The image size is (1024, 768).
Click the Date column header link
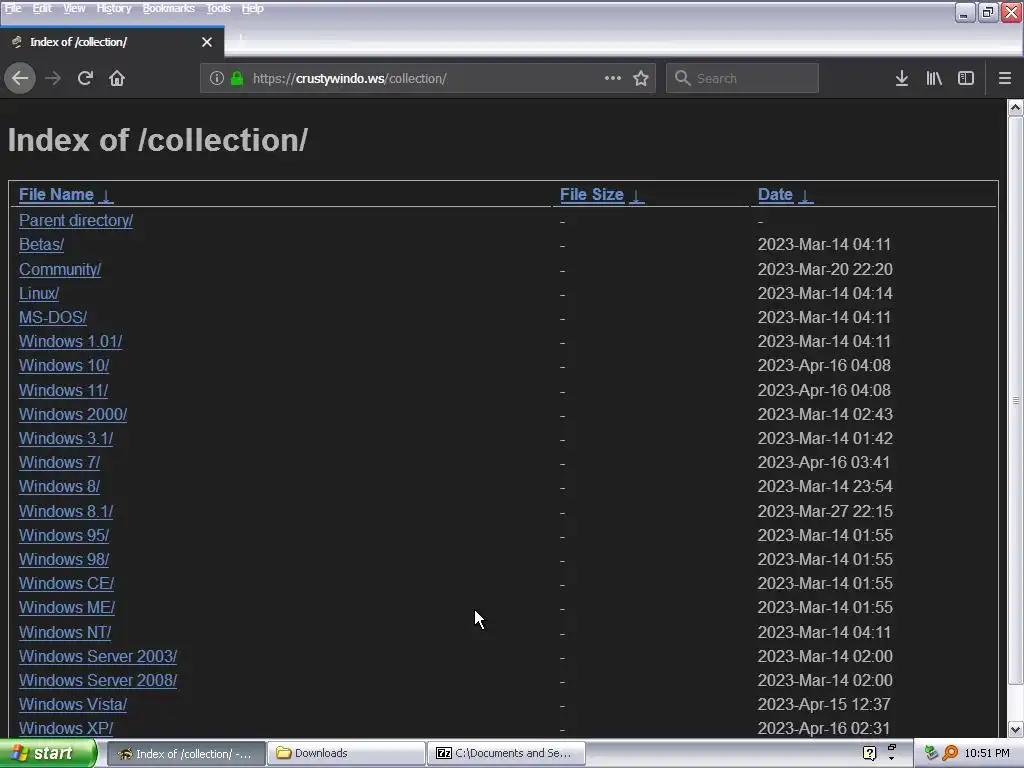775,195
